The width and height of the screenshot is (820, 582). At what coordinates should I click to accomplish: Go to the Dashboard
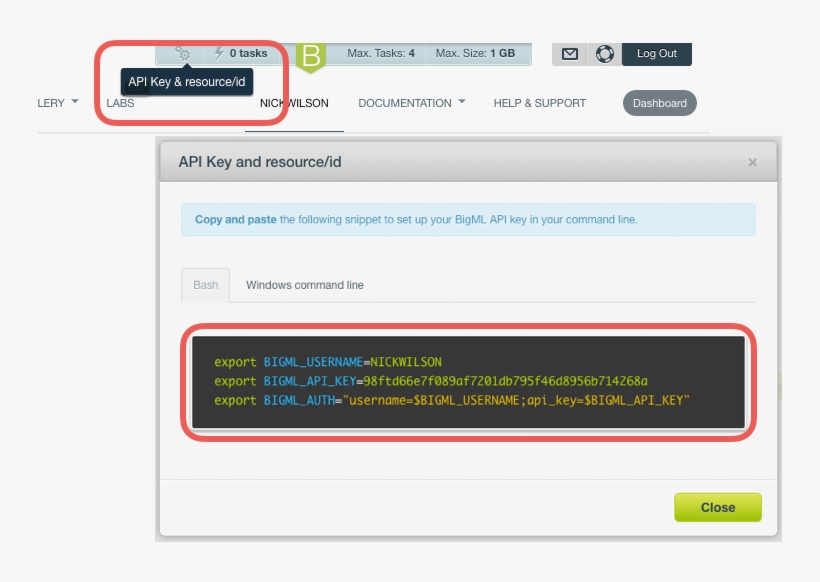tap(659, 102)
